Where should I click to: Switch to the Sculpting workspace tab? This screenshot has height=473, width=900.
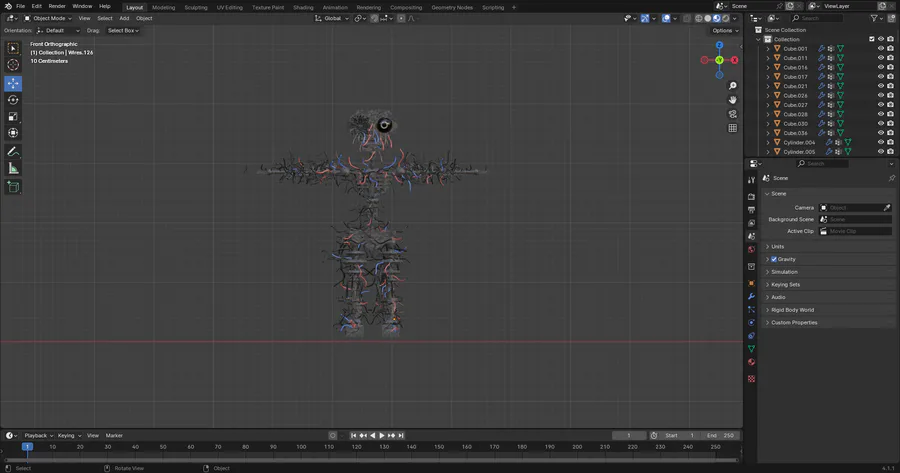pyautogui.click(x=196, y=7)
